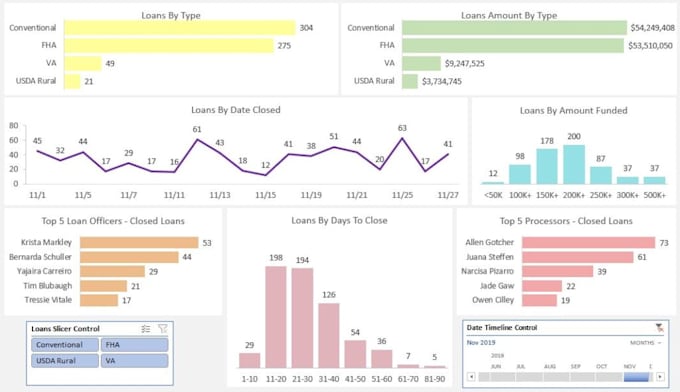Select the SEP timeline segment

pos(583,377)
